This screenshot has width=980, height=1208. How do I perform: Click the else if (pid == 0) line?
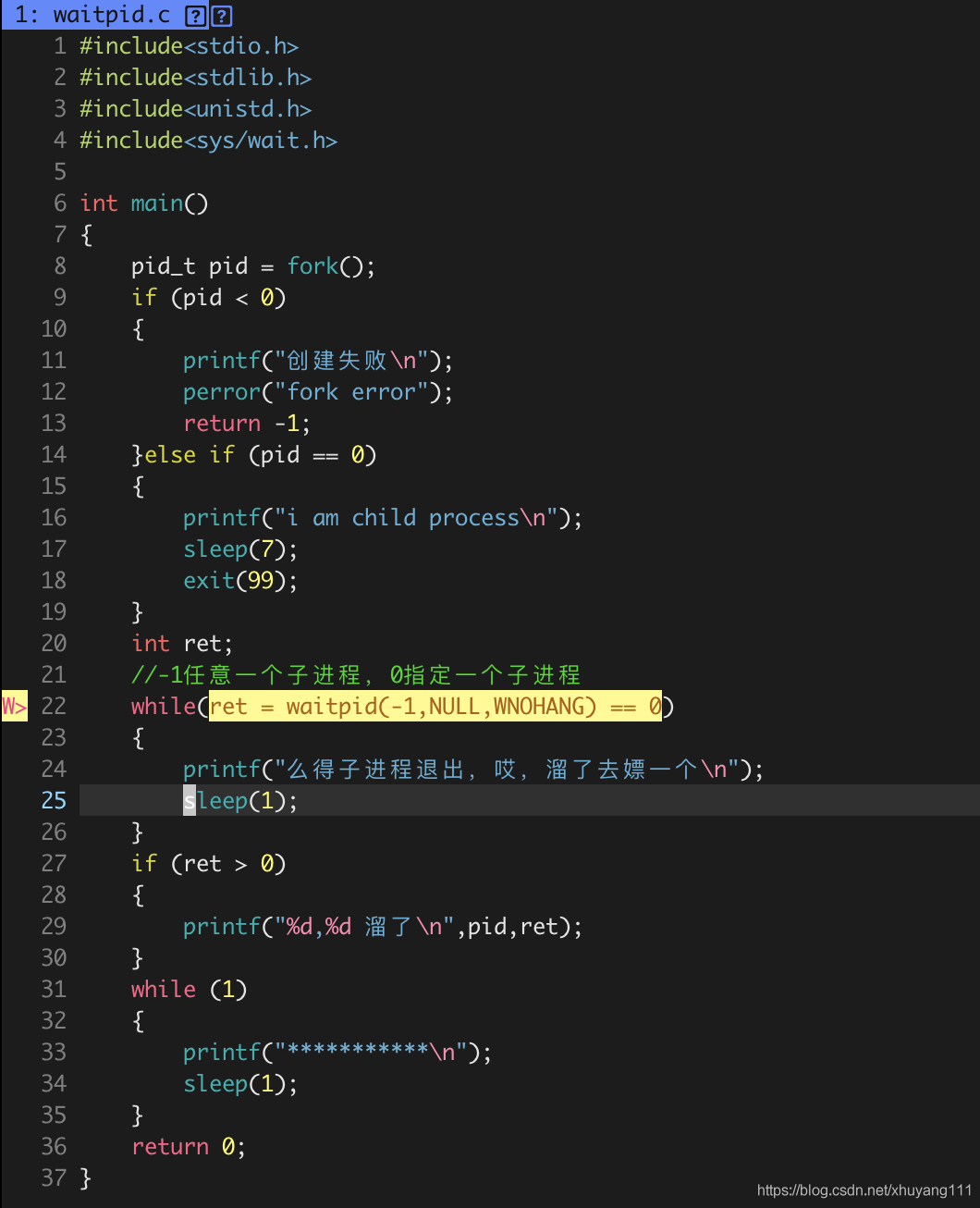pos(254,455)
